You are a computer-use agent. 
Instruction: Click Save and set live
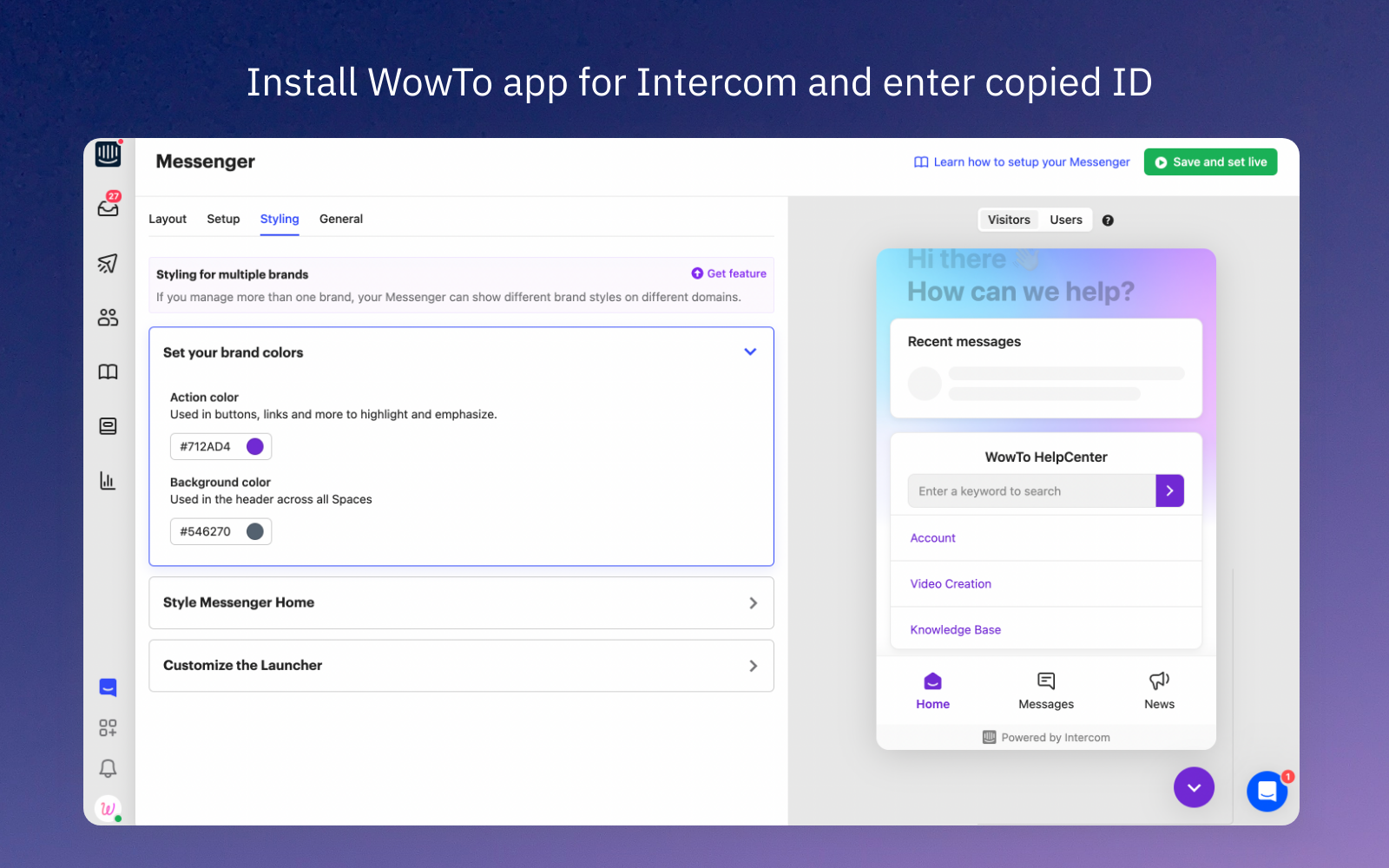(1209, 161)
